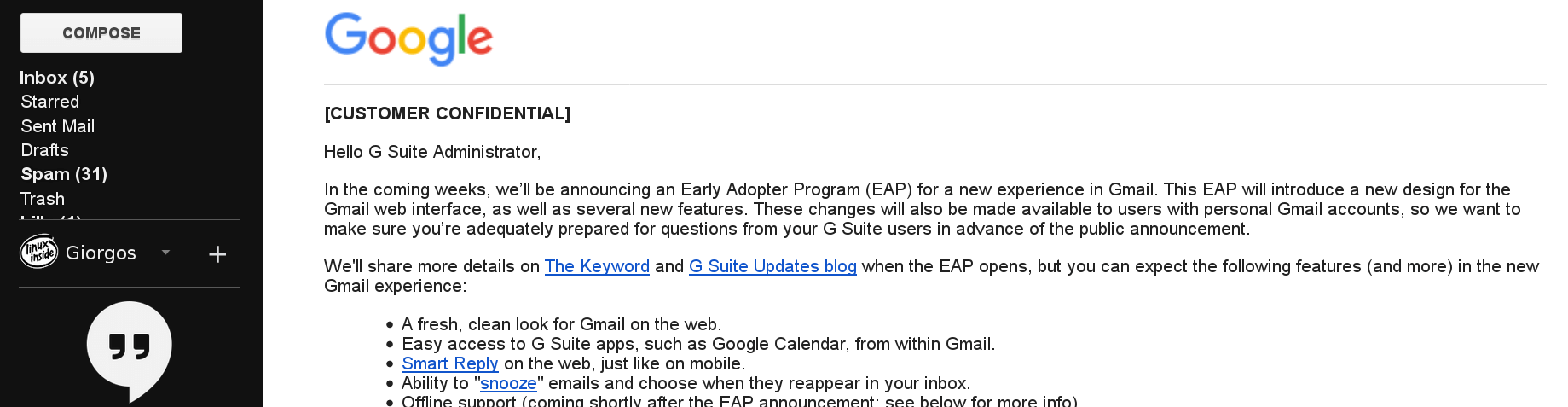
Task: Open the Sent Mail folder
Action: point(58,126)
